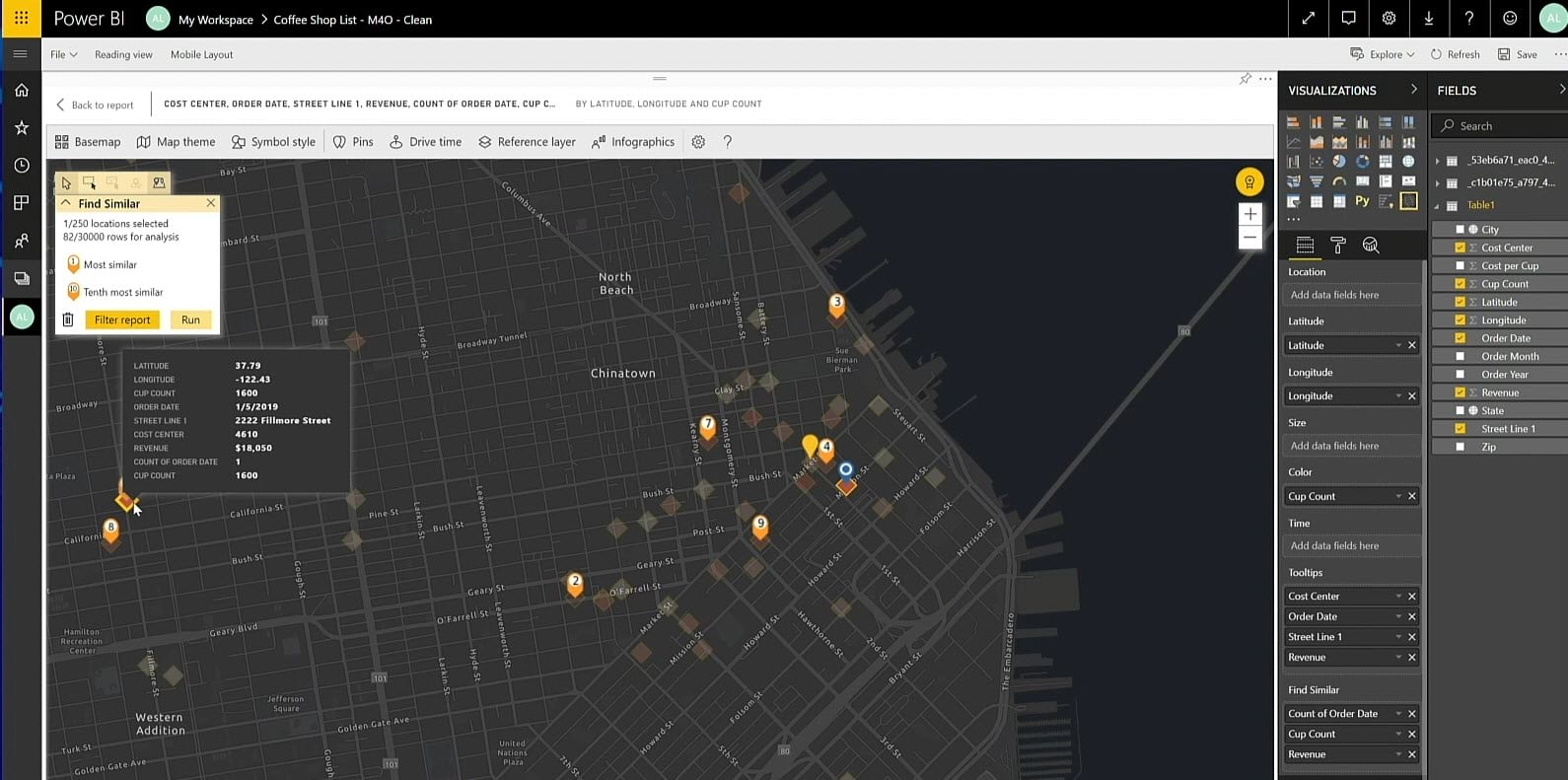Screen dimensions: 1568x780
Task: Switch to Reading view
Action: pyautogui.click(x=123, y=54)
